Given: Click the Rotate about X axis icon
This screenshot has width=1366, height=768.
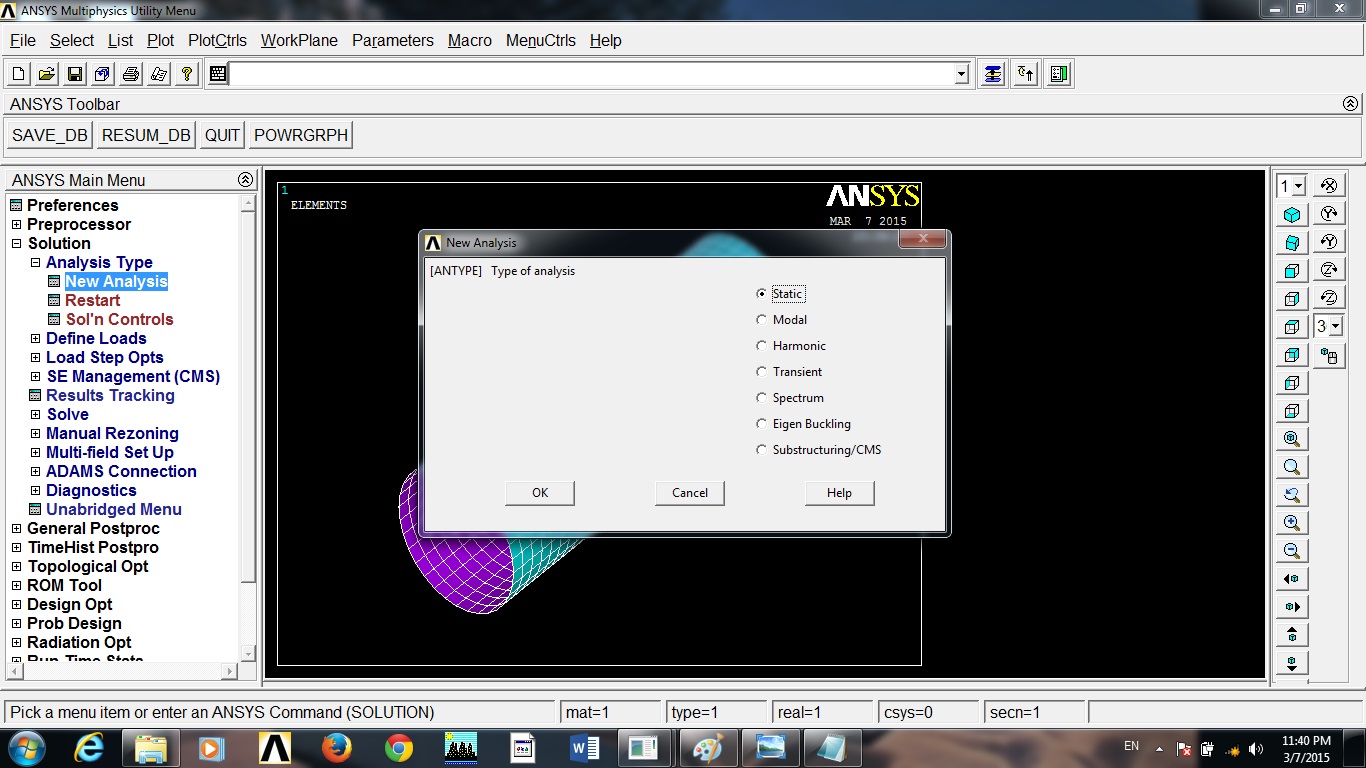Looking at the screenshot, I should [1329, 185].
